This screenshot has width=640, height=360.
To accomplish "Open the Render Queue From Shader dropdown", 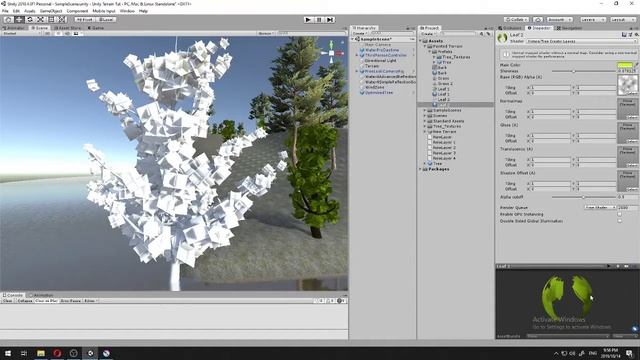I will click(x=600, y=207).
